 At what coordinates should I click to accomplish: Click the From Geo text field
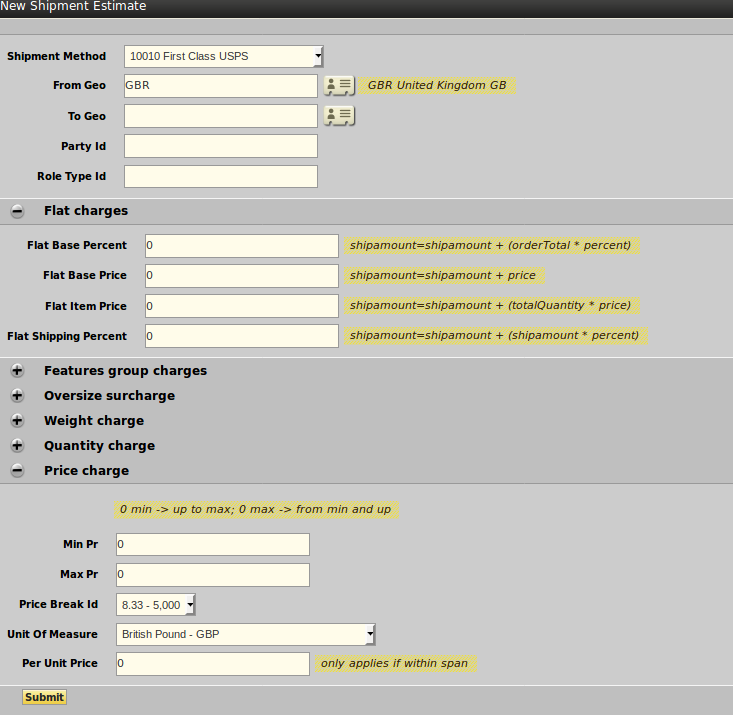221,86
